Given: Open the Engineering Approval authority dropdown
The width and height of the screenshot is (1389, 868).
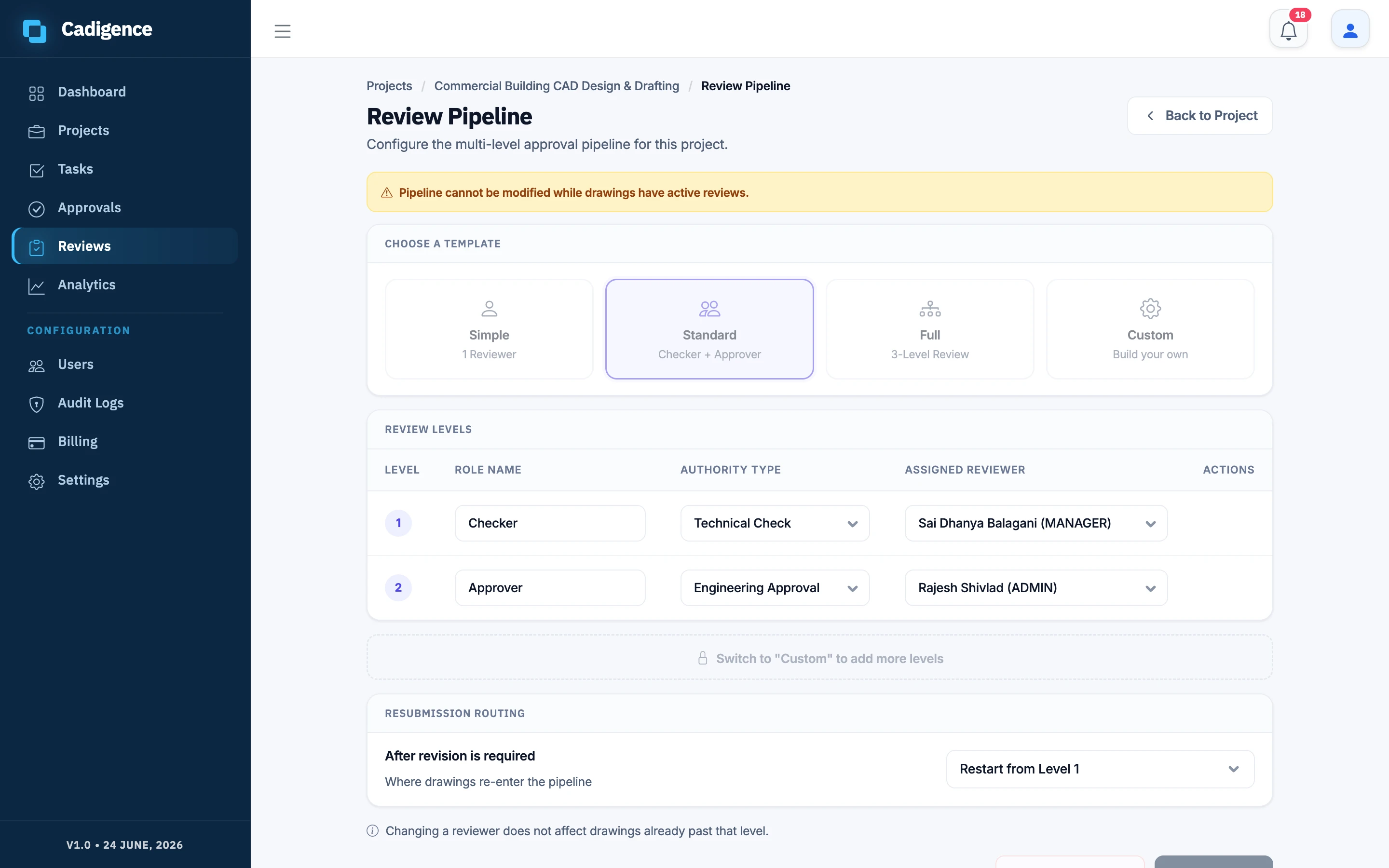Looking at the screenshot, I should [775, 588].
